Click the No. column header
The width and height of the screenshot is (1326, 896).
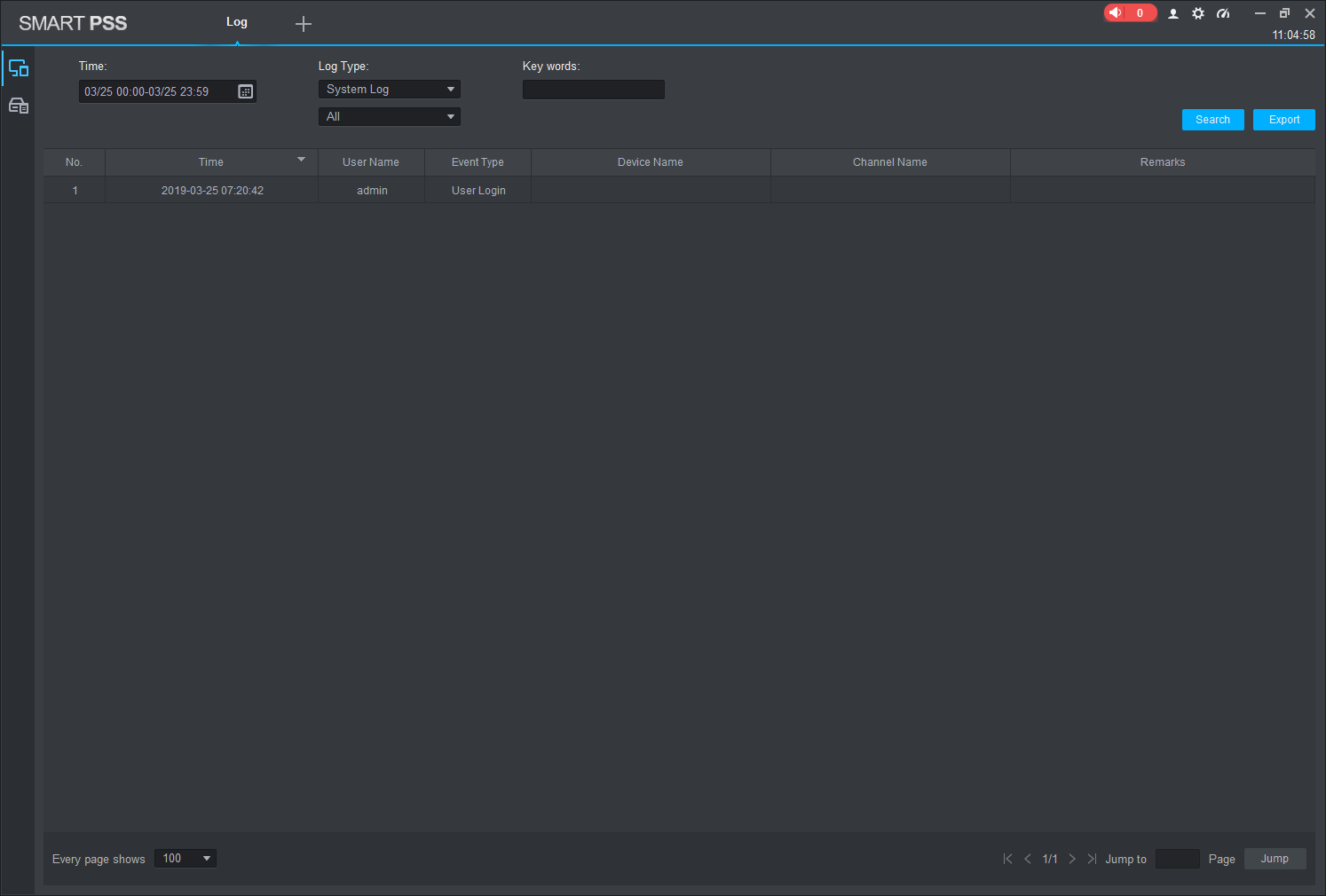75,162
